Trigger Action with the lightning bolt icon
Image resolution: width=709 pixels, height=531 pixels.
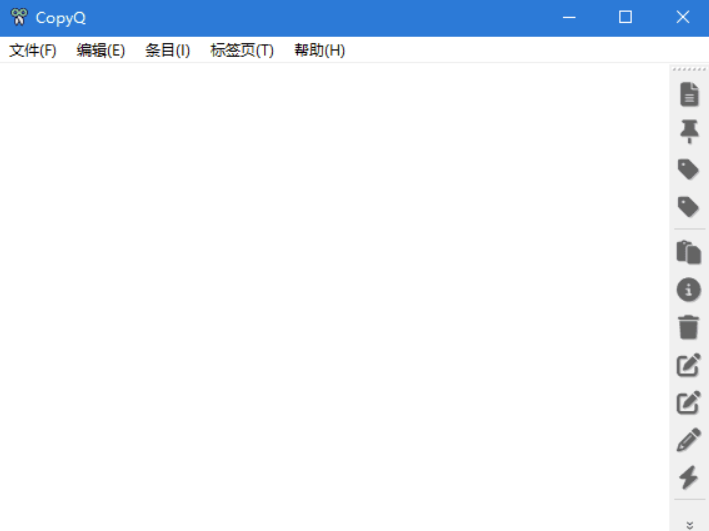(688, 477)
